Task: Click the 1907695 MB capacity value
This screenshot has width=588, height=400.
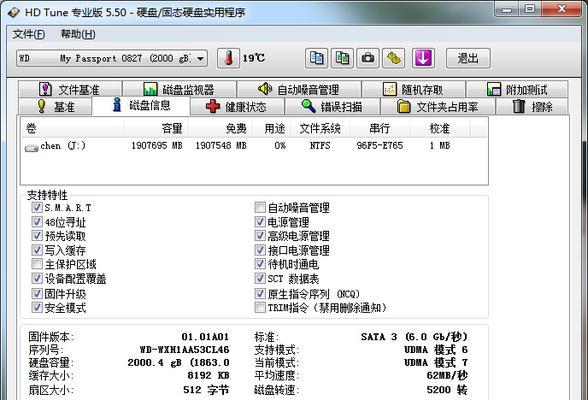Action: 157,145
